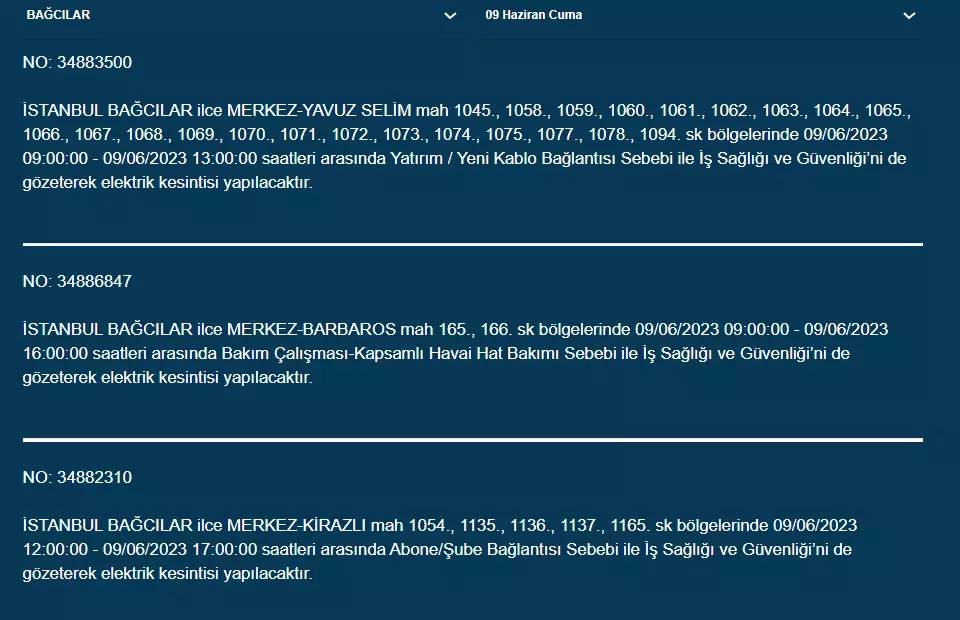Click the 09 Haziran Cuma date label
The width and height of the screenshot is (960, 620).
click(x=532, y=15)
